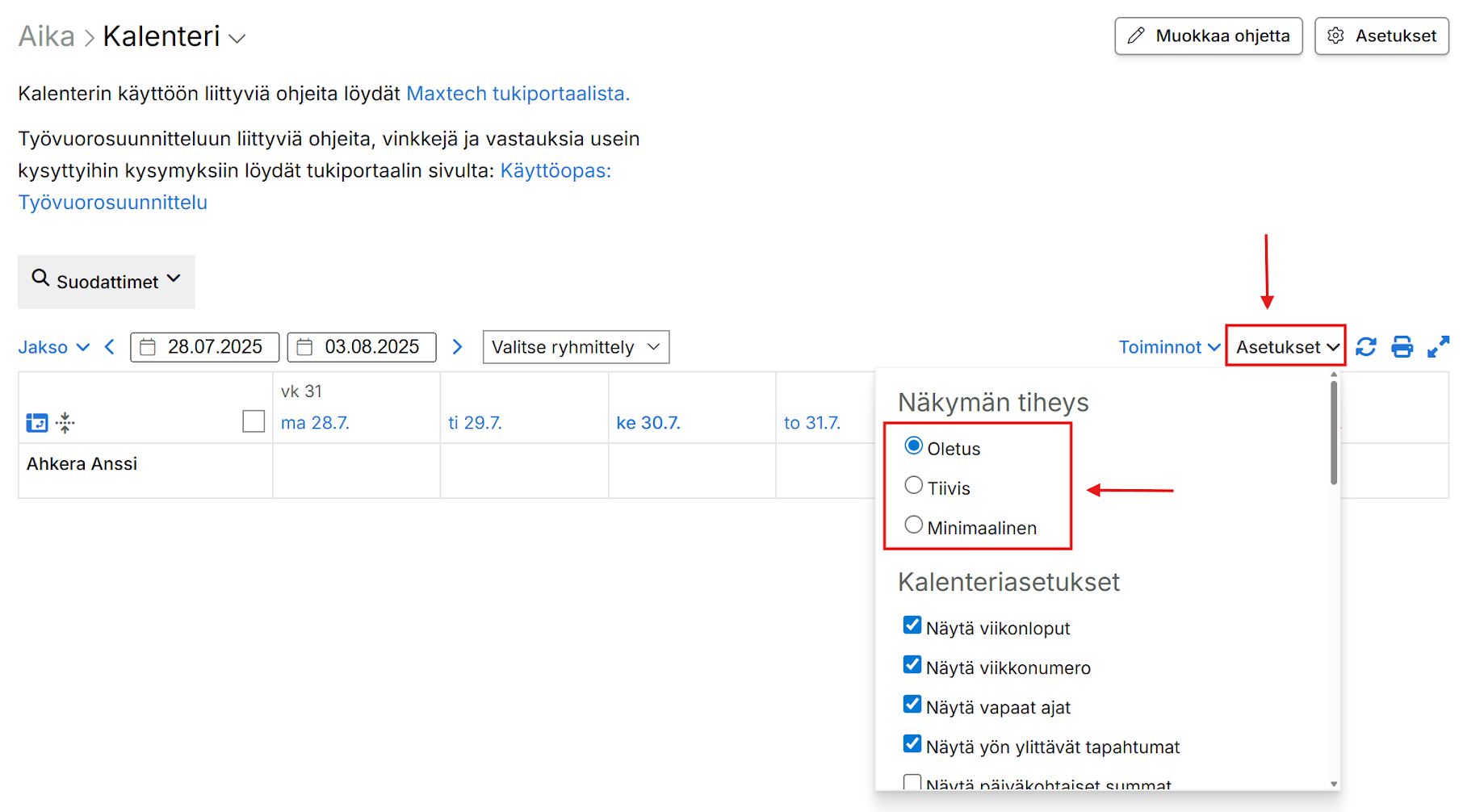Open the Jakso period dropdown
The width and height of the screenshot is (1463, 812).
pyautogui.click(x=53, y=347)
